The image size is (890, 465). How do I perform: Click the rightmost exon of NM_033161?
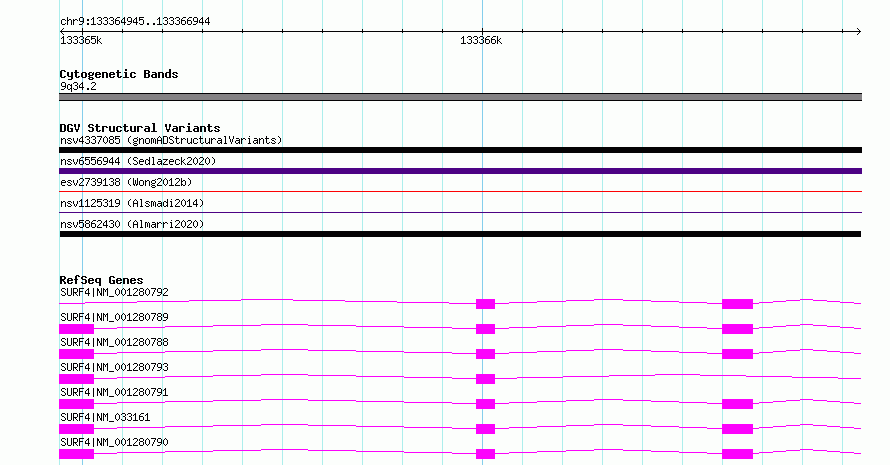(737, 429)
